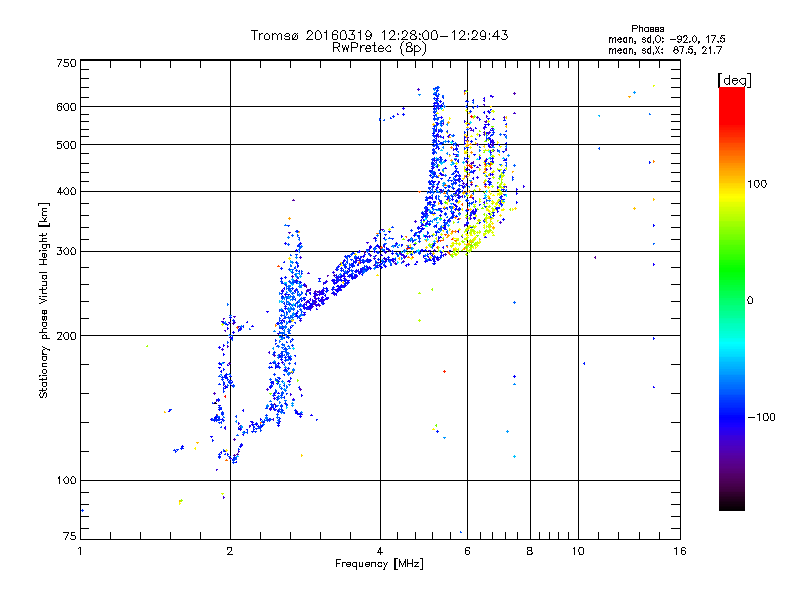Click the x-axis tick label "2"
The height and width of the screenshot is (600, 800).
(230, 551)
